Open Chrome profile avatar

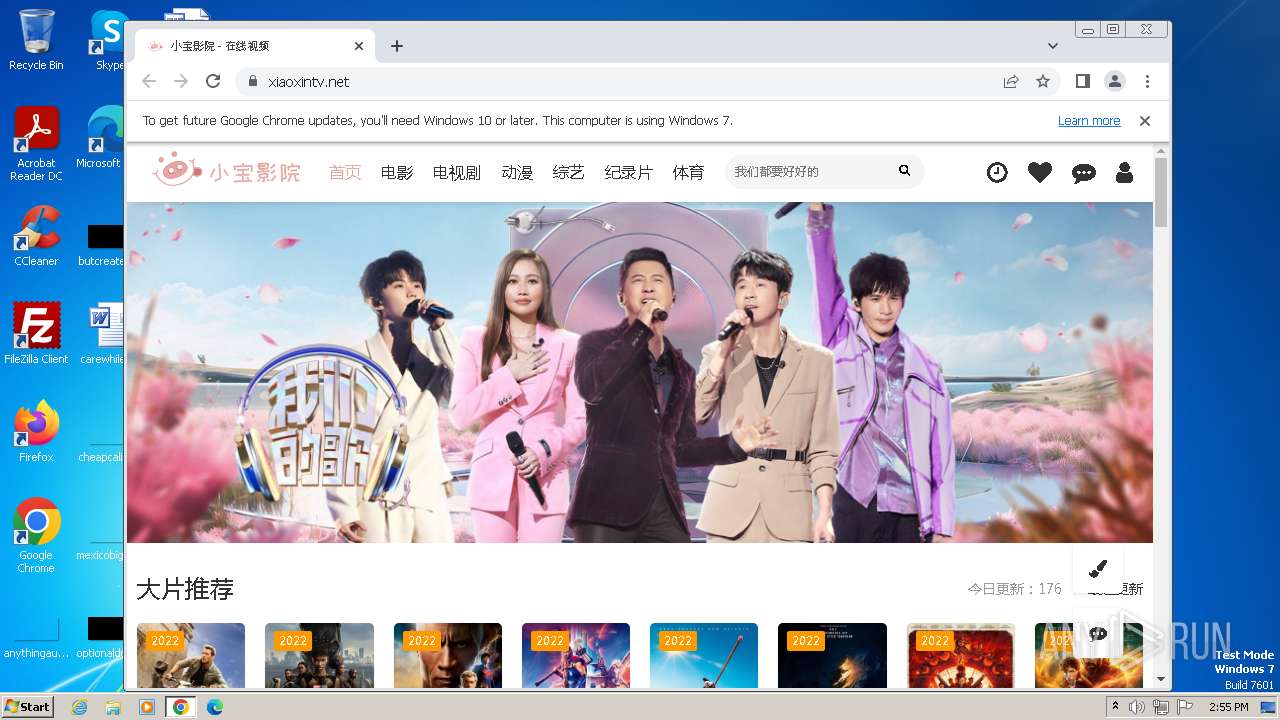[x=1115, y=81]
